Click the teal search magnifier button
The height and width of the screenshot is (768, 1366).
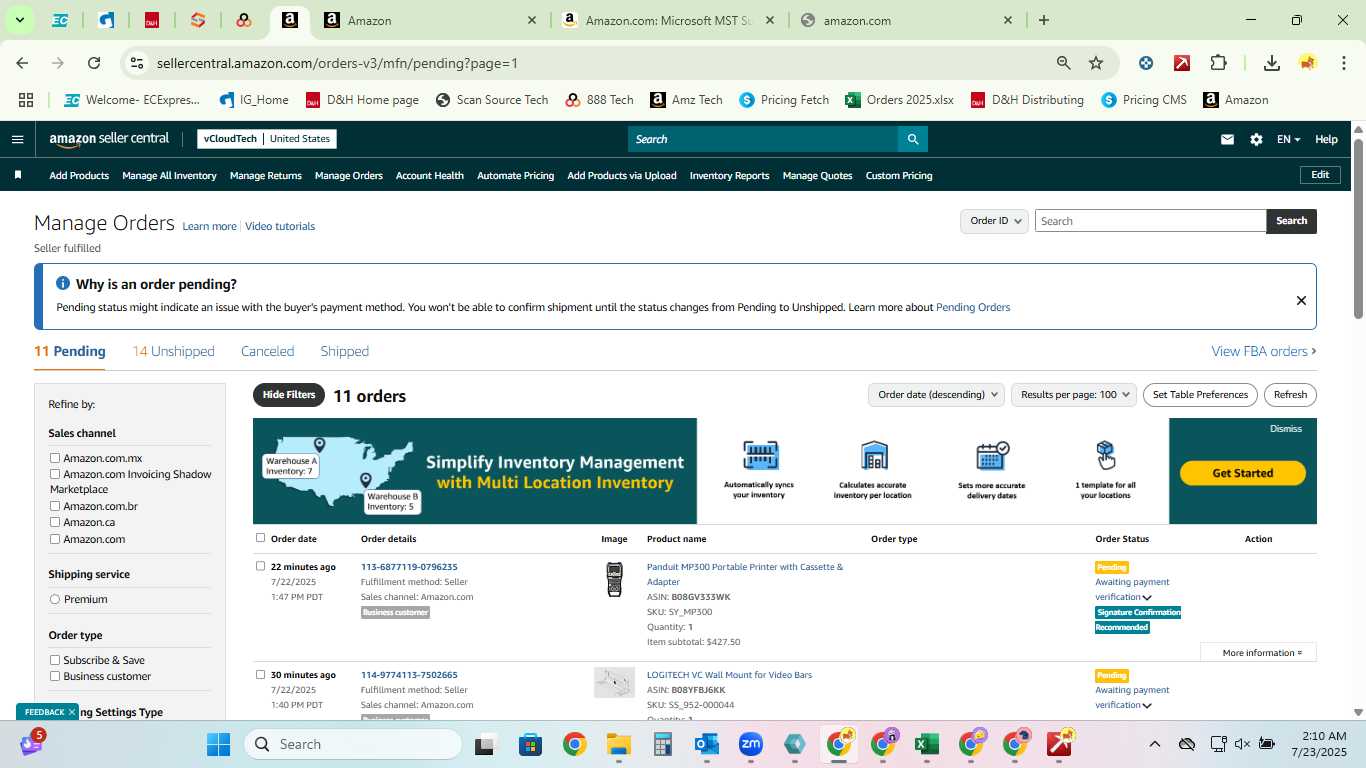pyautogui.click(x=913, y=139)
